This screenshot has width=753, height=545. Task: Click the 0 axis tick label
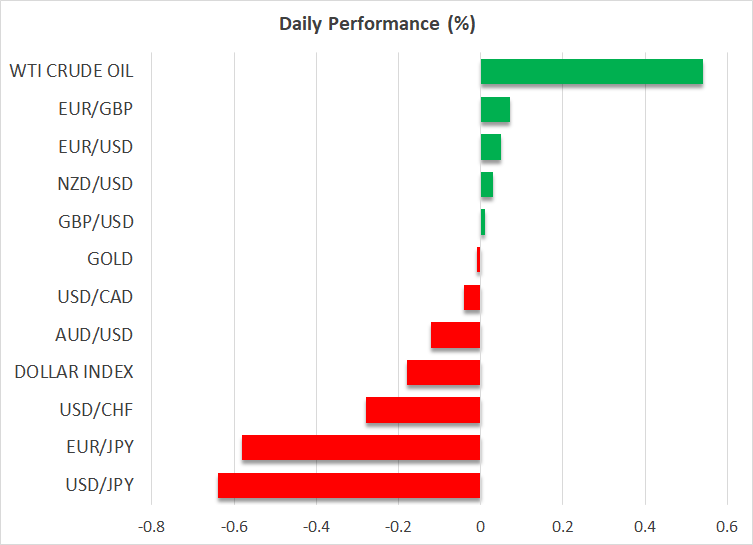pos(481,526)
